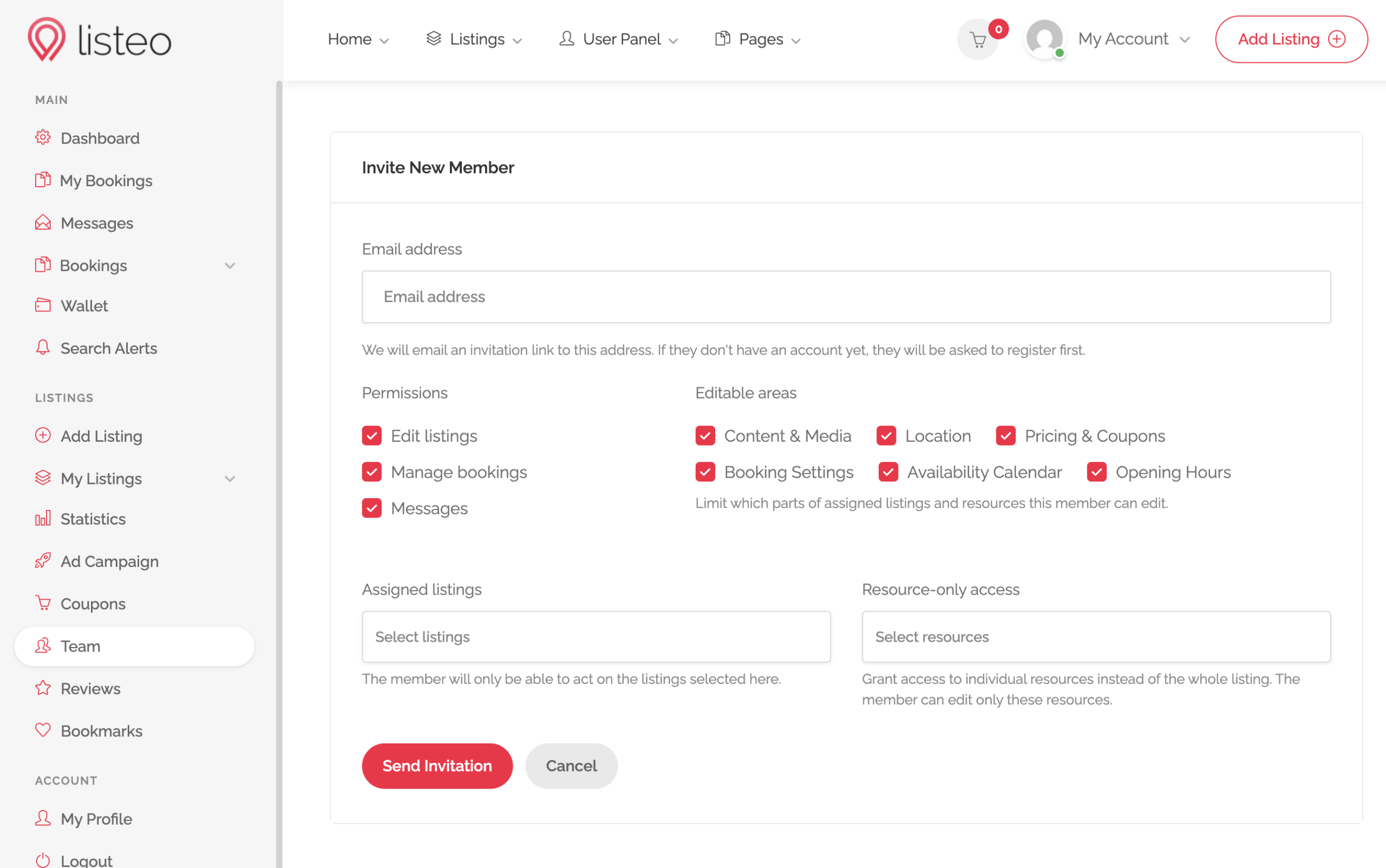Viewport: 1386px width, 868px height.
Task: Click the Dashboard gear icon
Action: click(43, 138)
